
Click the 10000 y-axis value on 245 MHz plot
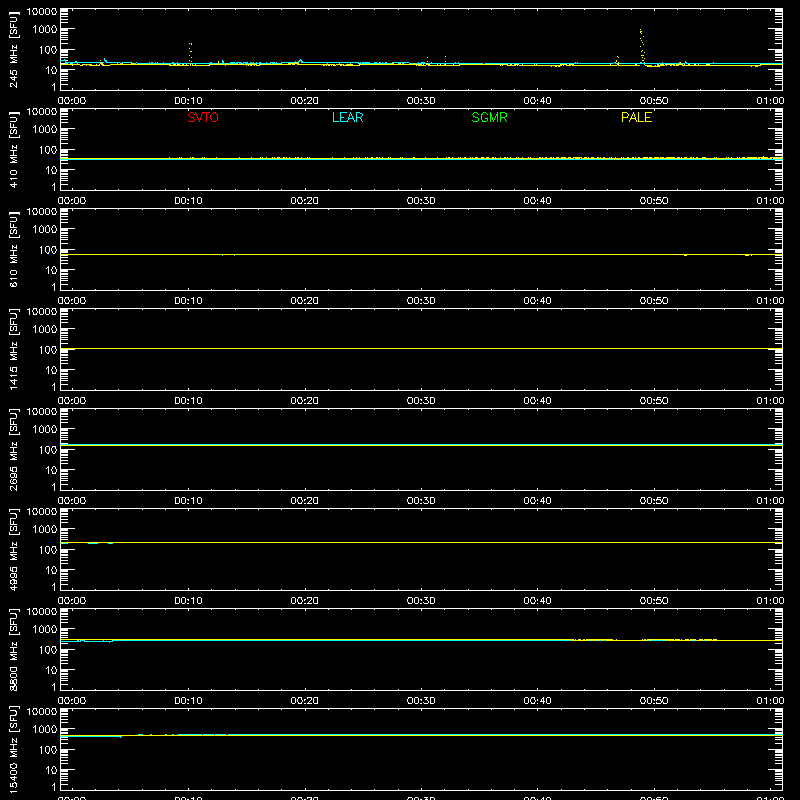[42, 12]
